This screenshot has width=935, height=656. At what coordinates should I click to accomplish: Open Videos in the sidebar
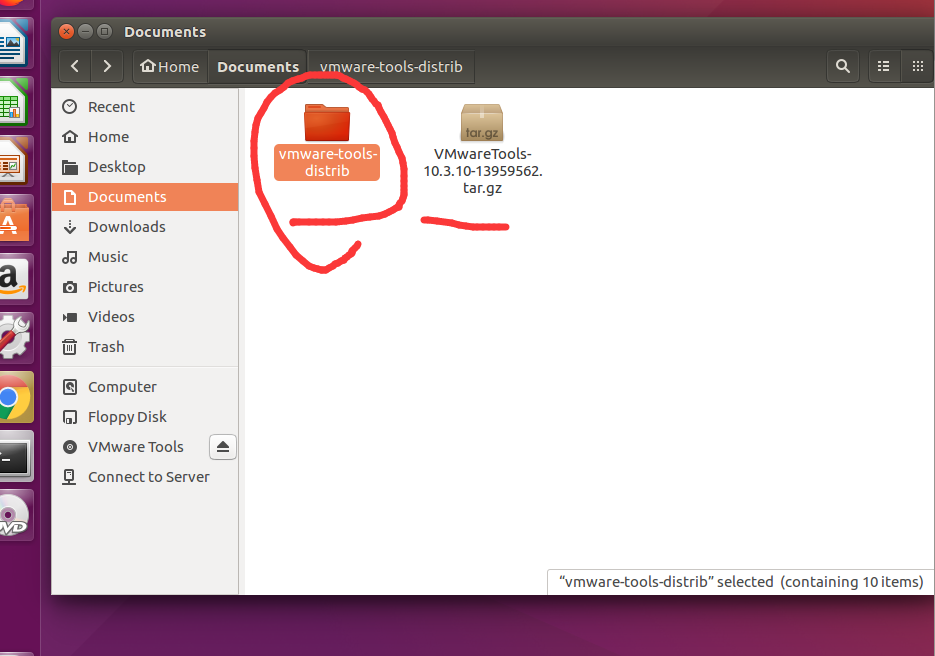[145, 317]
